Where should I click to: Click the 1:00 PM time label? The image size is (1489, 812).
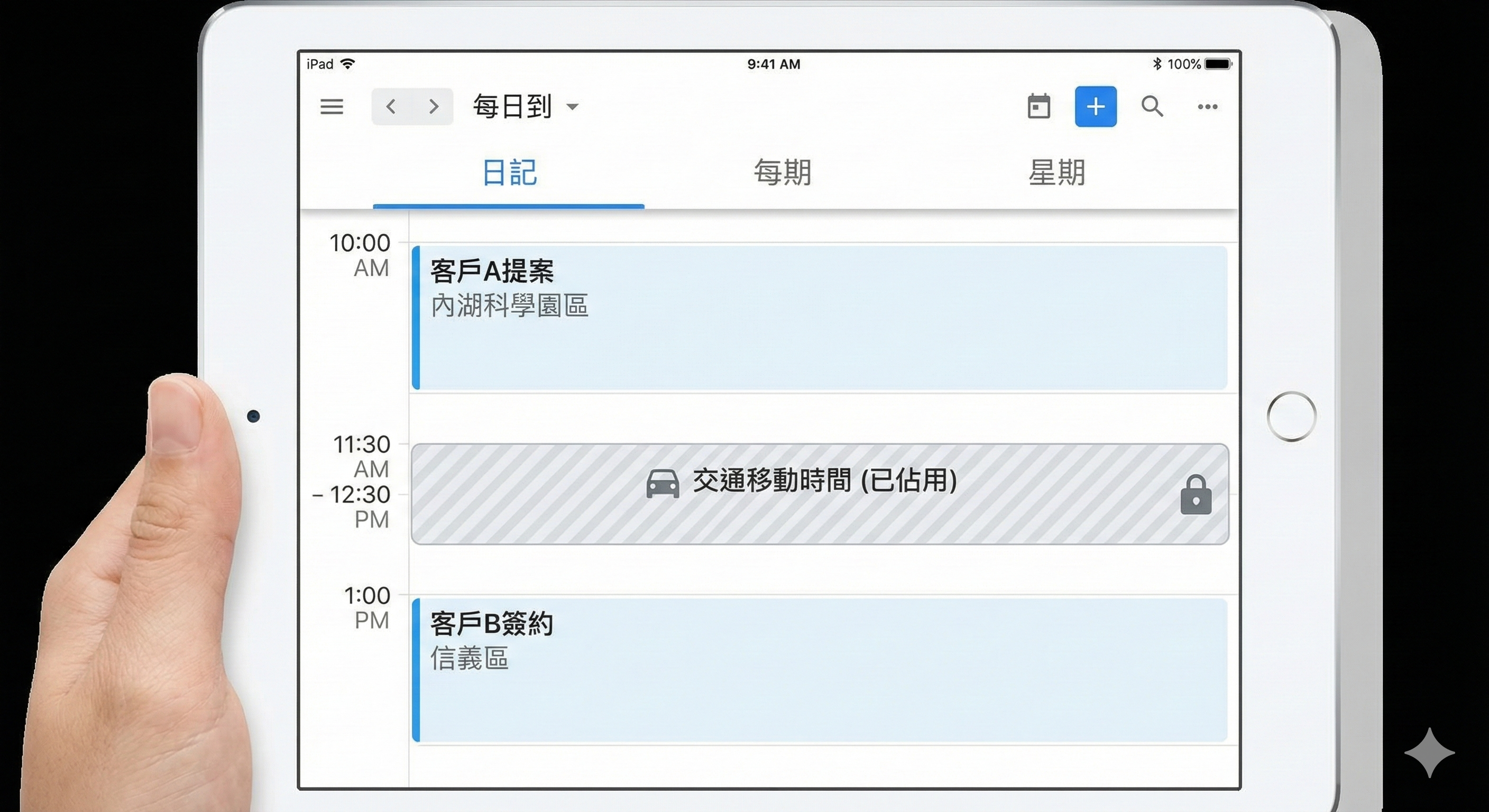pyautogui.click(x=367, y=607)
